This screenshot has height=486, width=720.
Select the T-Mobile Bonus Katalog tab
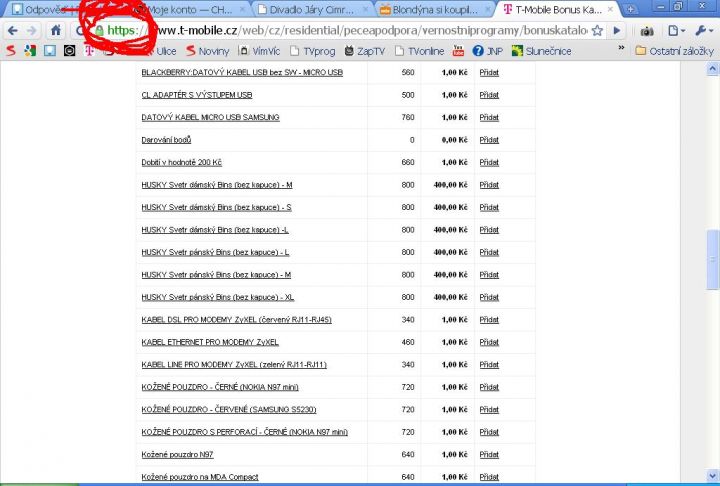[558, 9]
